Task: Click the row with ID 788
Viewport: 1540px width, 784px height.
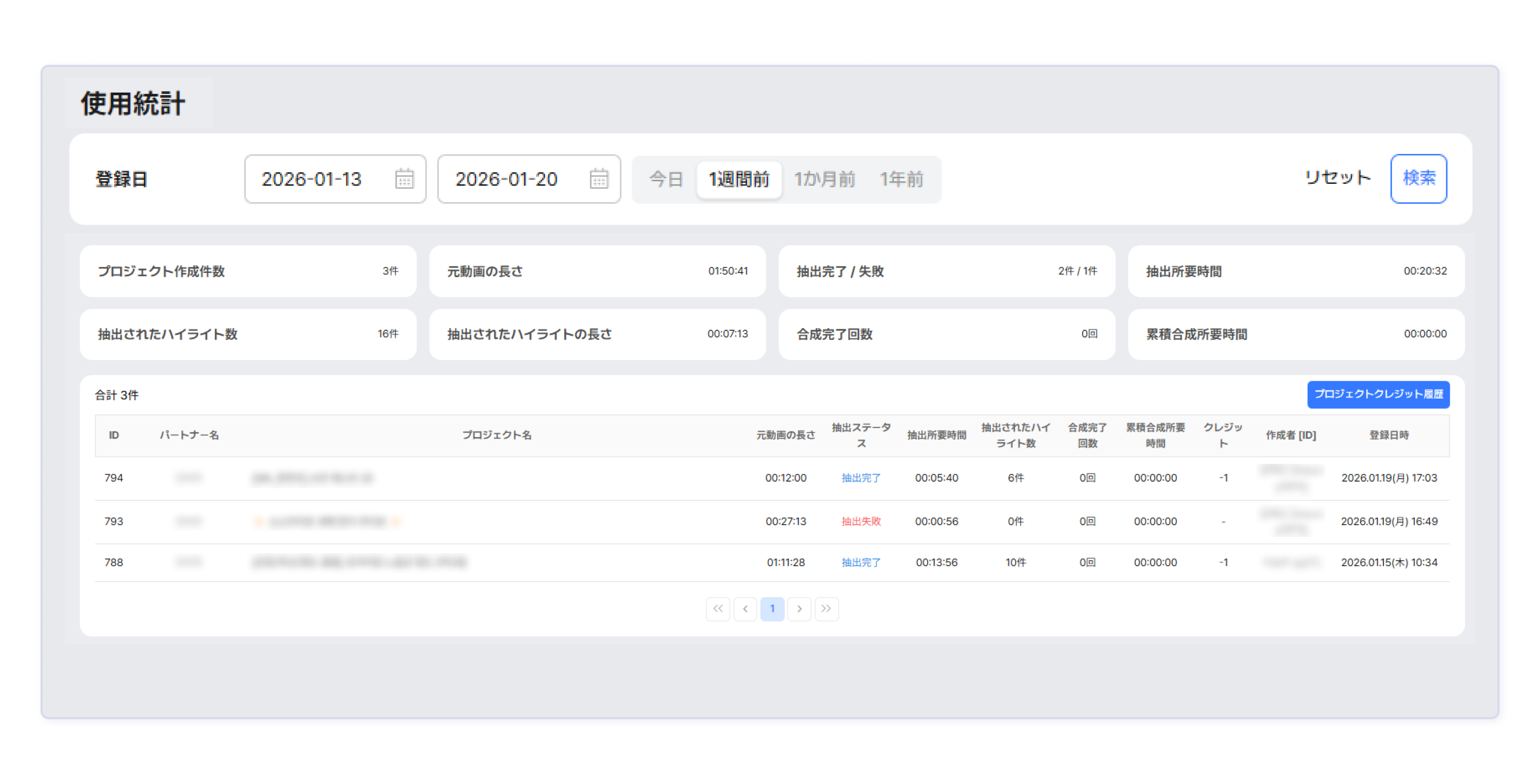Action: click(113, 562)
